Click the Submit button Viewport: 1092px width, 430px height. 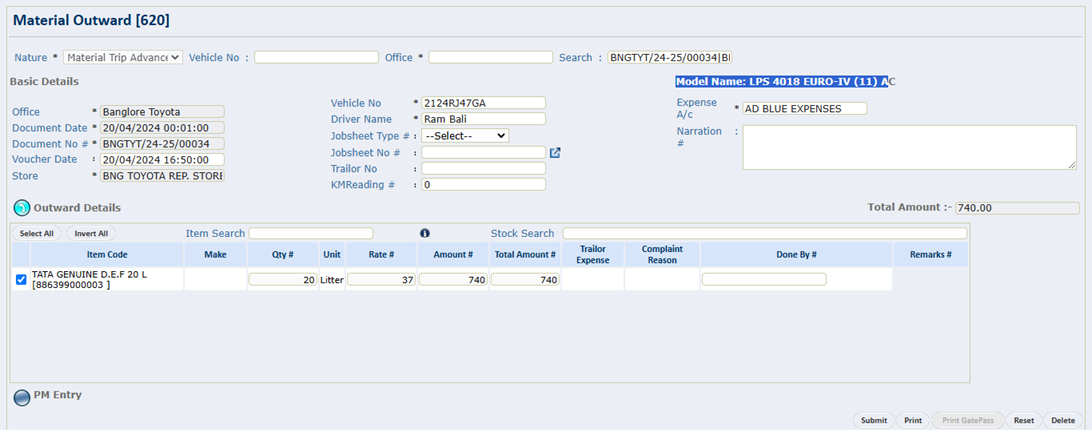pos(873,421)
